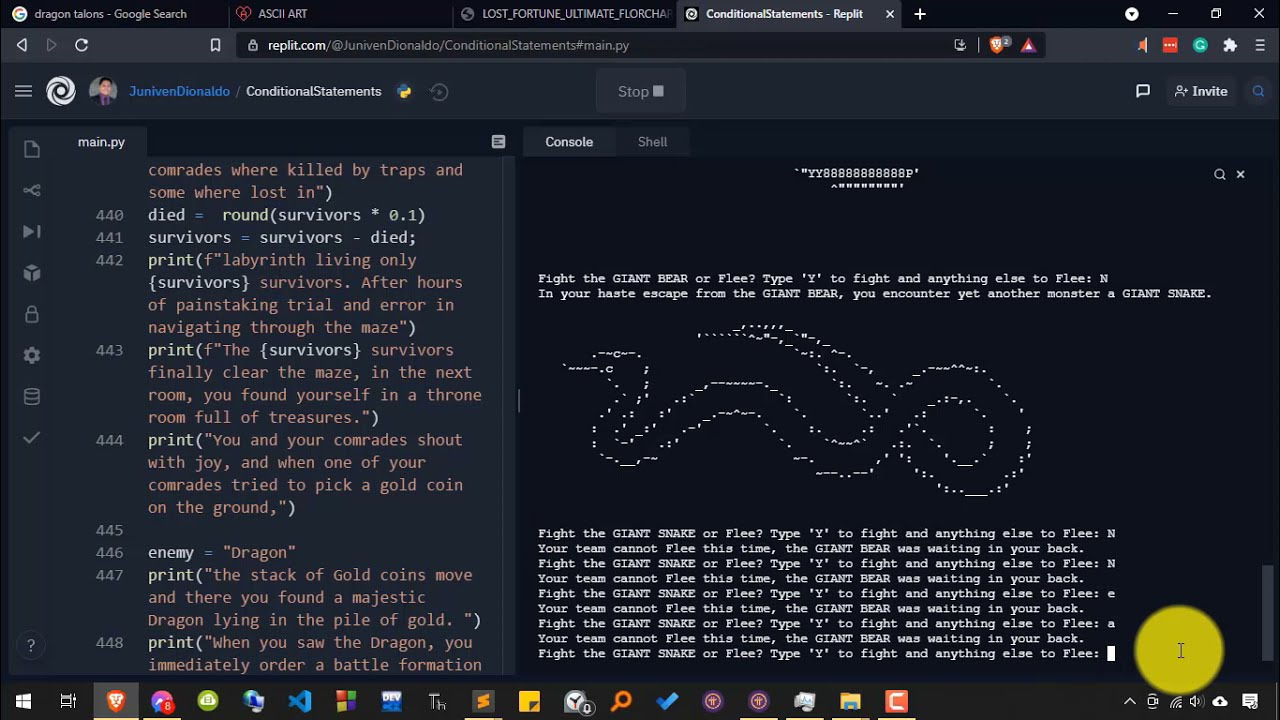
Task: Reload the current page
Action: click(82, 45)
